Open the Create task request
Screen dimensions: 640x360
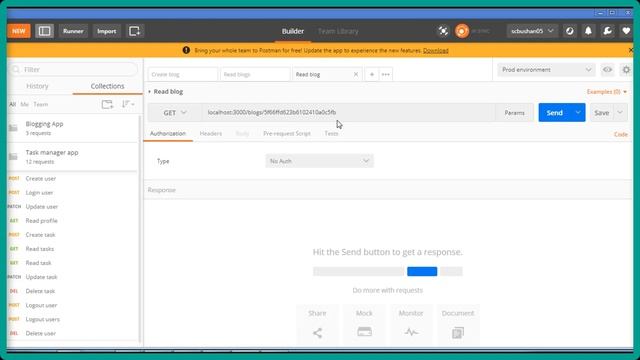click(x=40, y=235)
